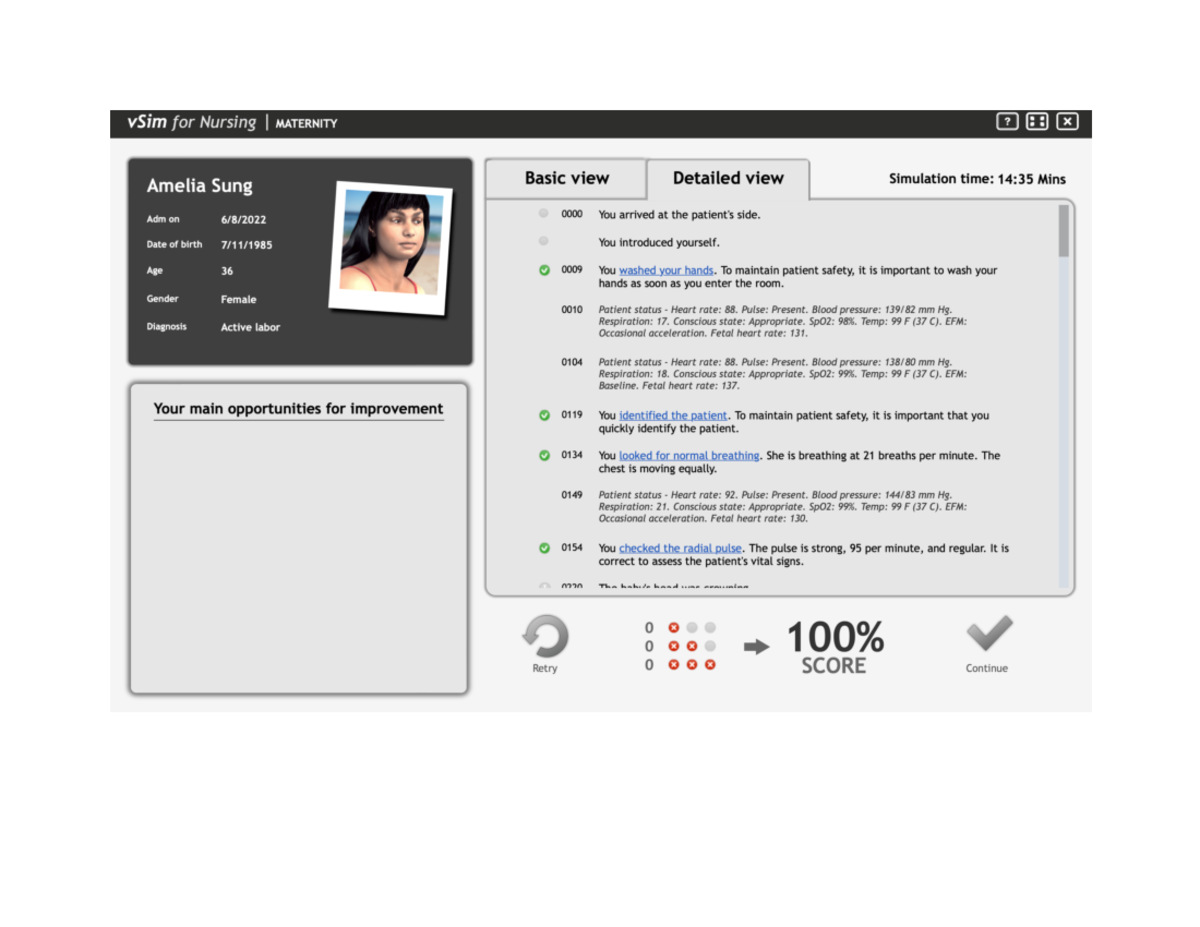Click the Retry arrow icon
The image size is (1200, 927).
coord(544,635)
